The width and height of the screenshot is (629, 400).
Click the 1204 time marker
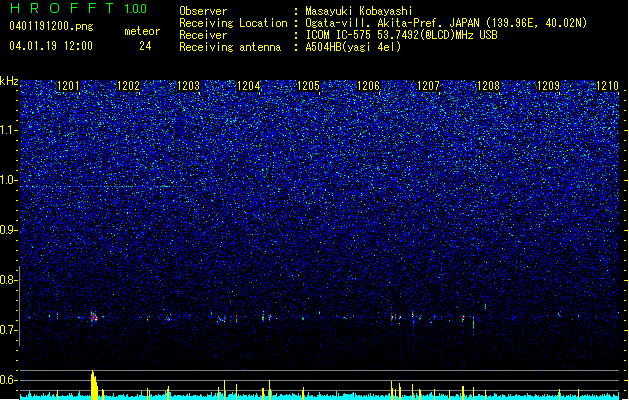[248, 86]
